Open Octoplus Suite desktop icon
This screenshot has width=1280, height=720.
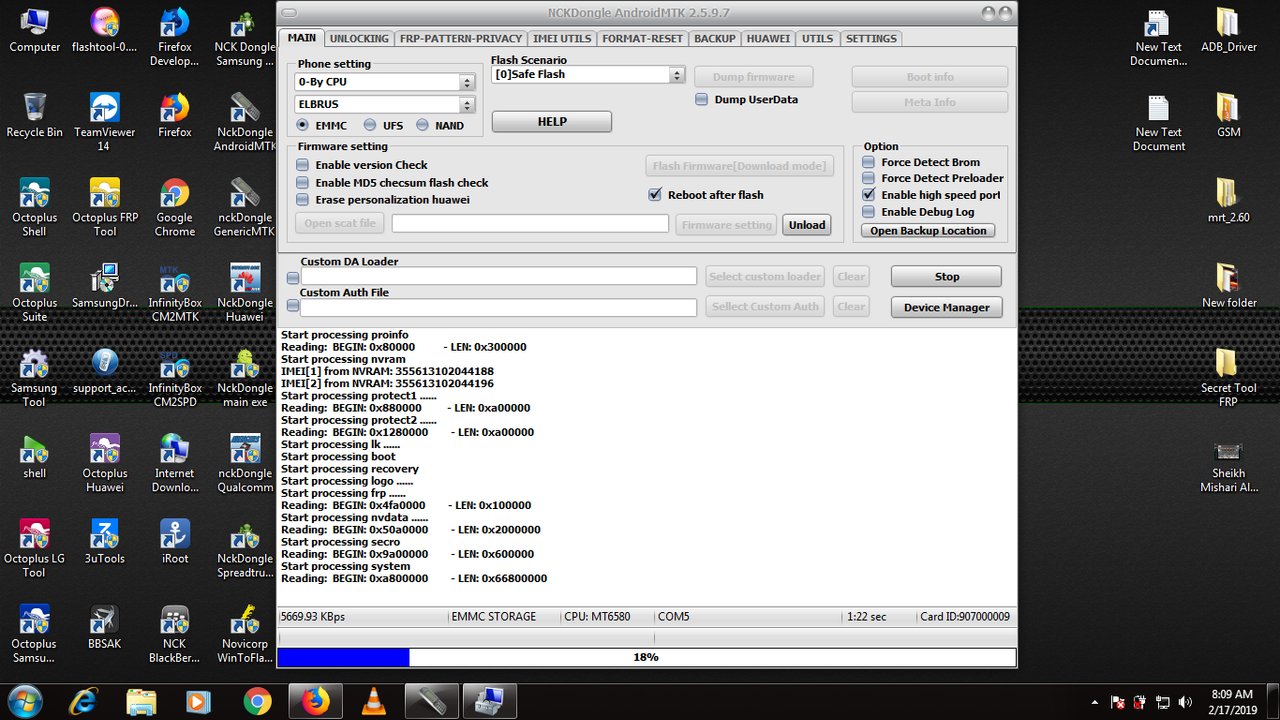(35, 293)
